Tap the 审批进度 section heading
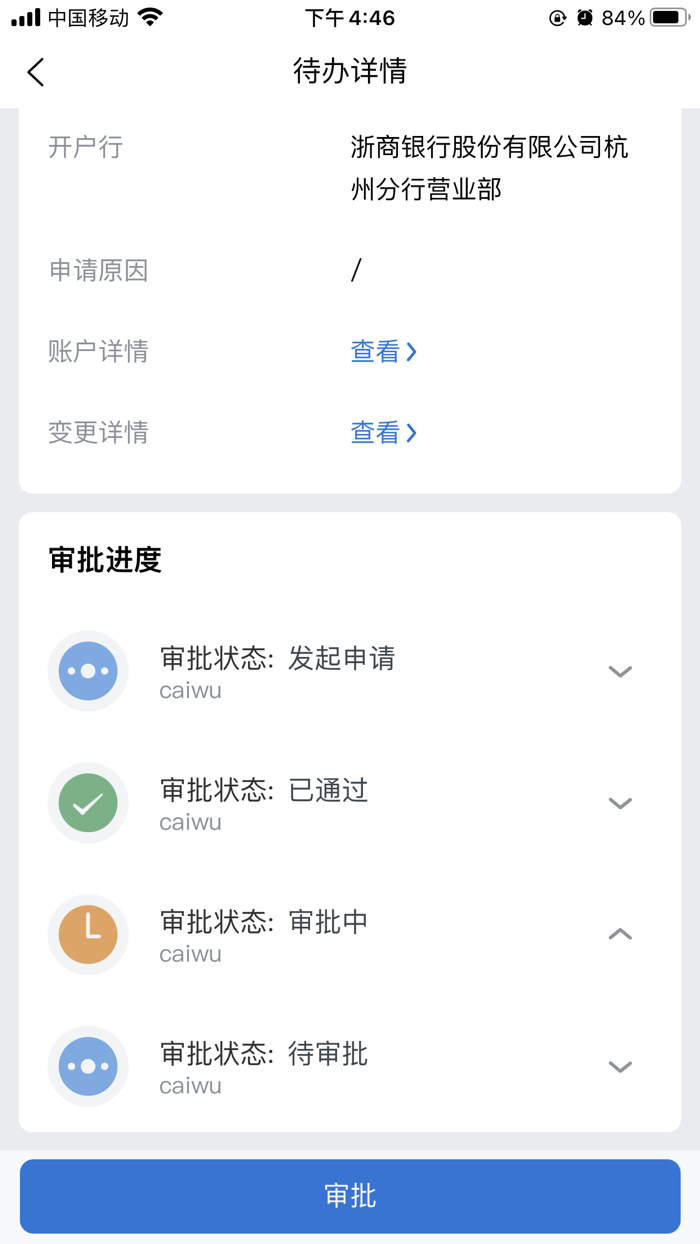700x1244 pixels. pos(105,560)
